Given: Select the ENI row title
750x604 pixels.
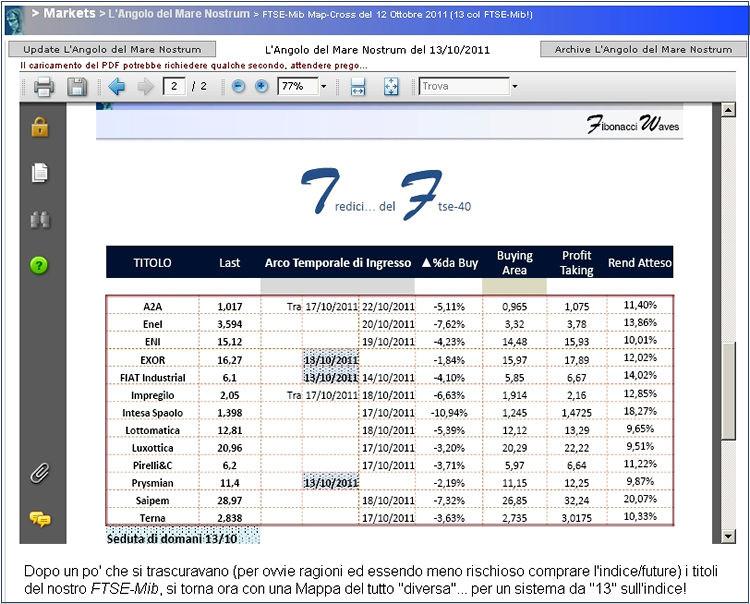Looking at the screenshot, I should (153, 342).
